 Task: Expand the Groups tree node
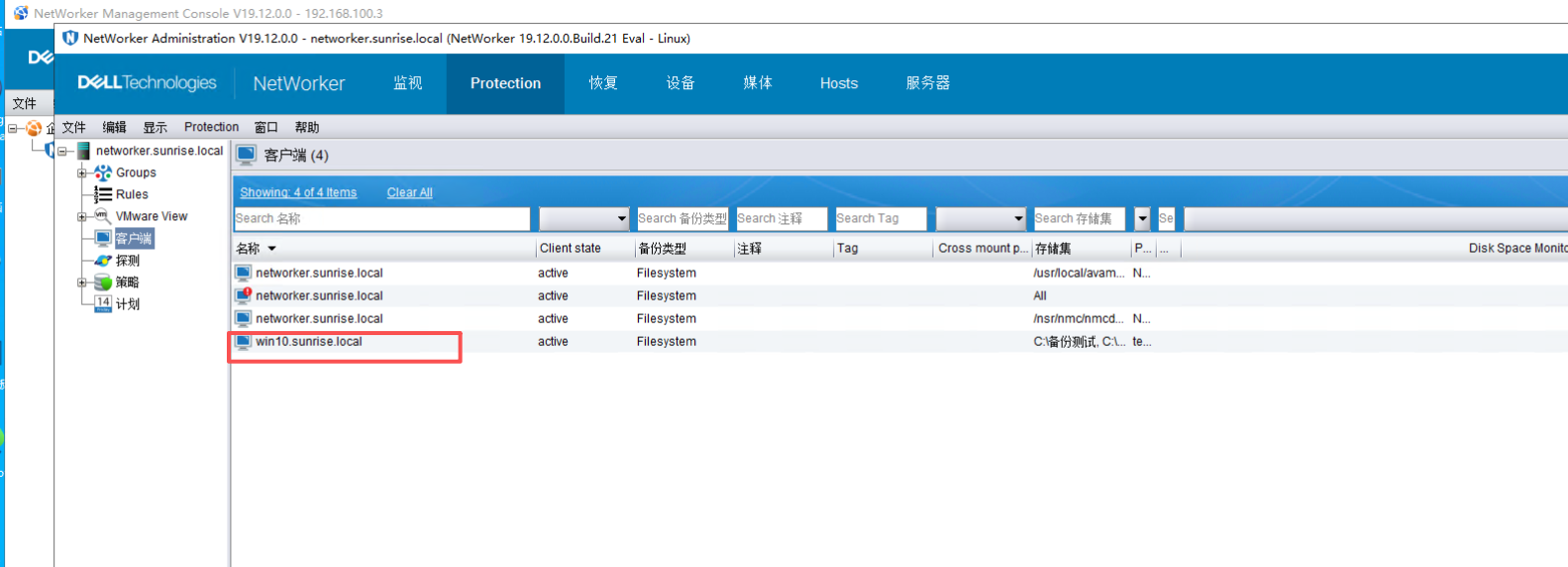coord(82,172)
